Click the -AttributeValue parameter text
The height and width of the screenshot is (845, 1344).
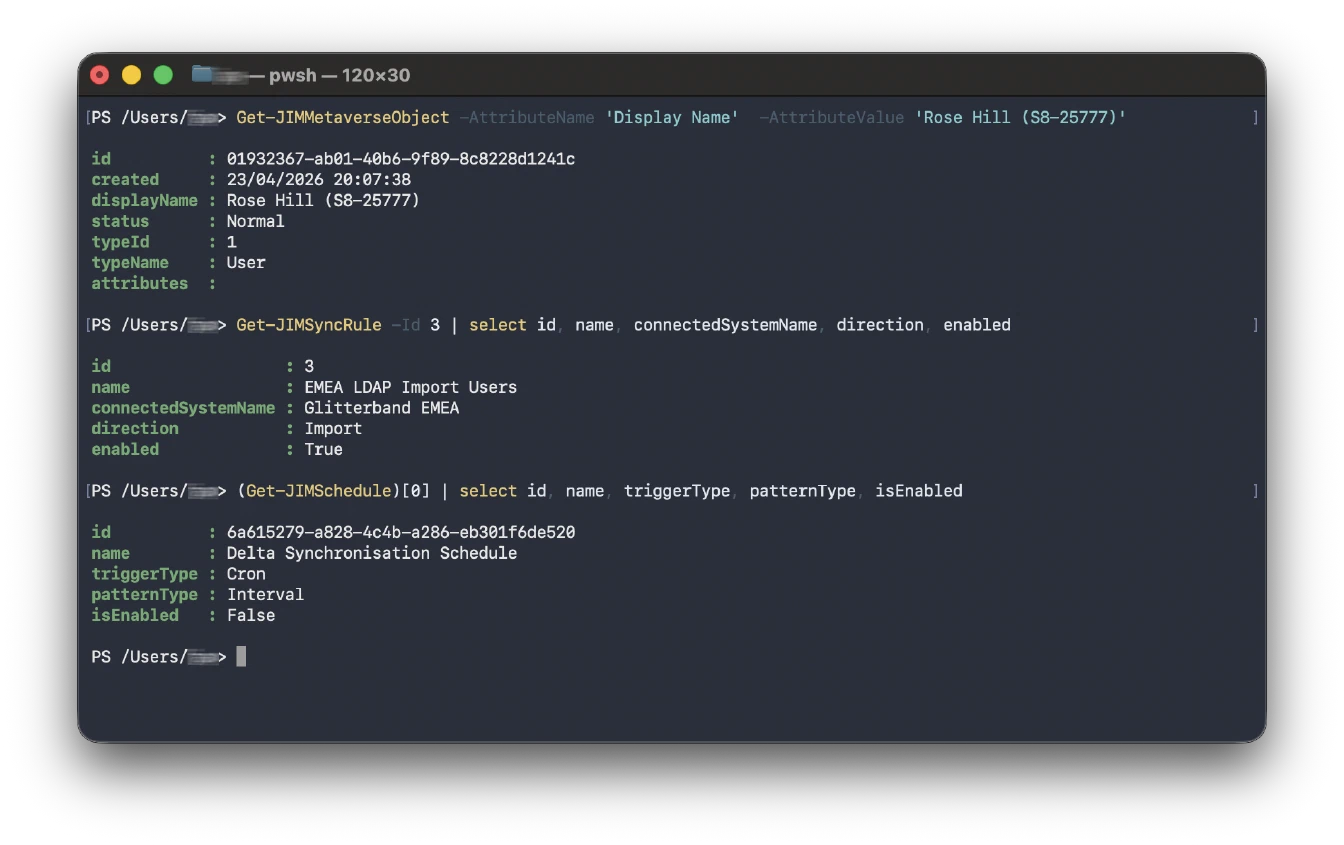pyautogui.click(x=831, y=117)
